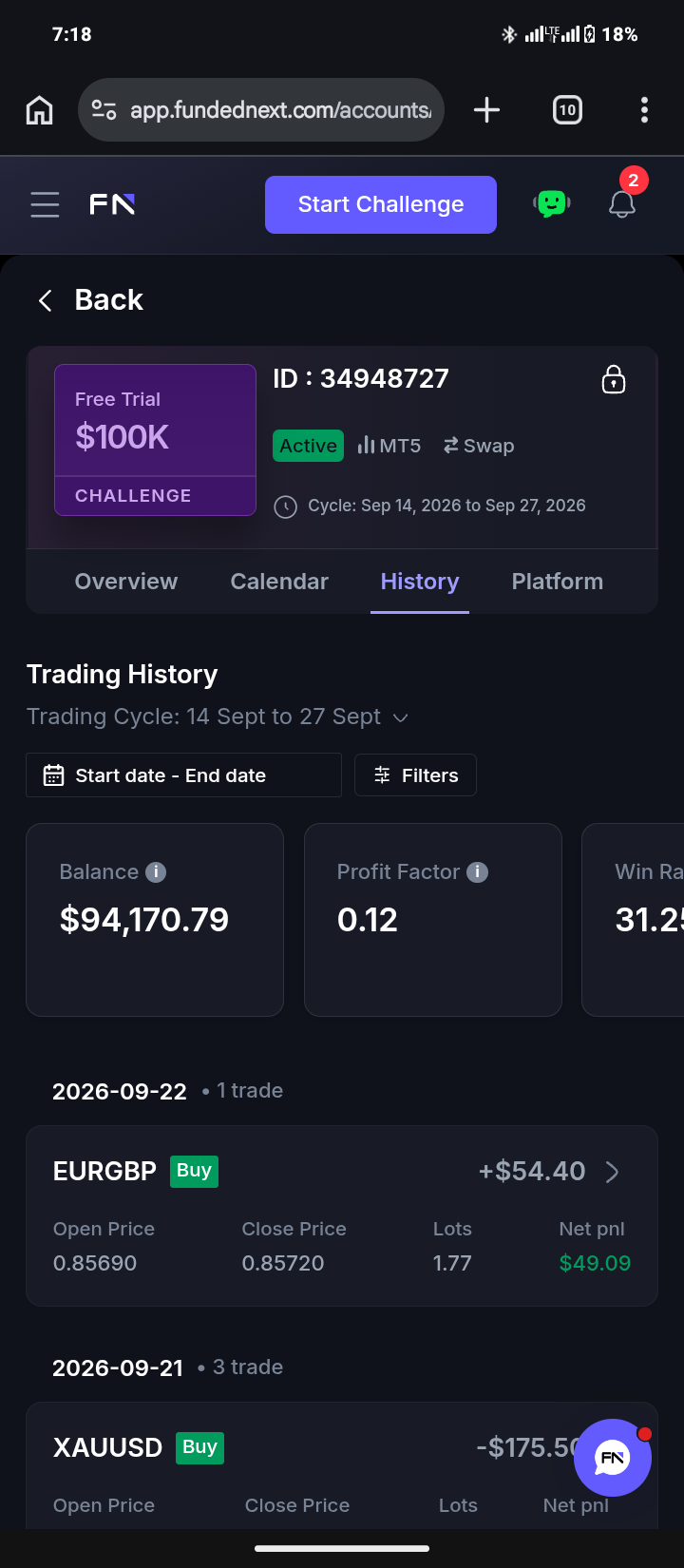
Task: Switch to the Calendar tab
Action: 279,582
